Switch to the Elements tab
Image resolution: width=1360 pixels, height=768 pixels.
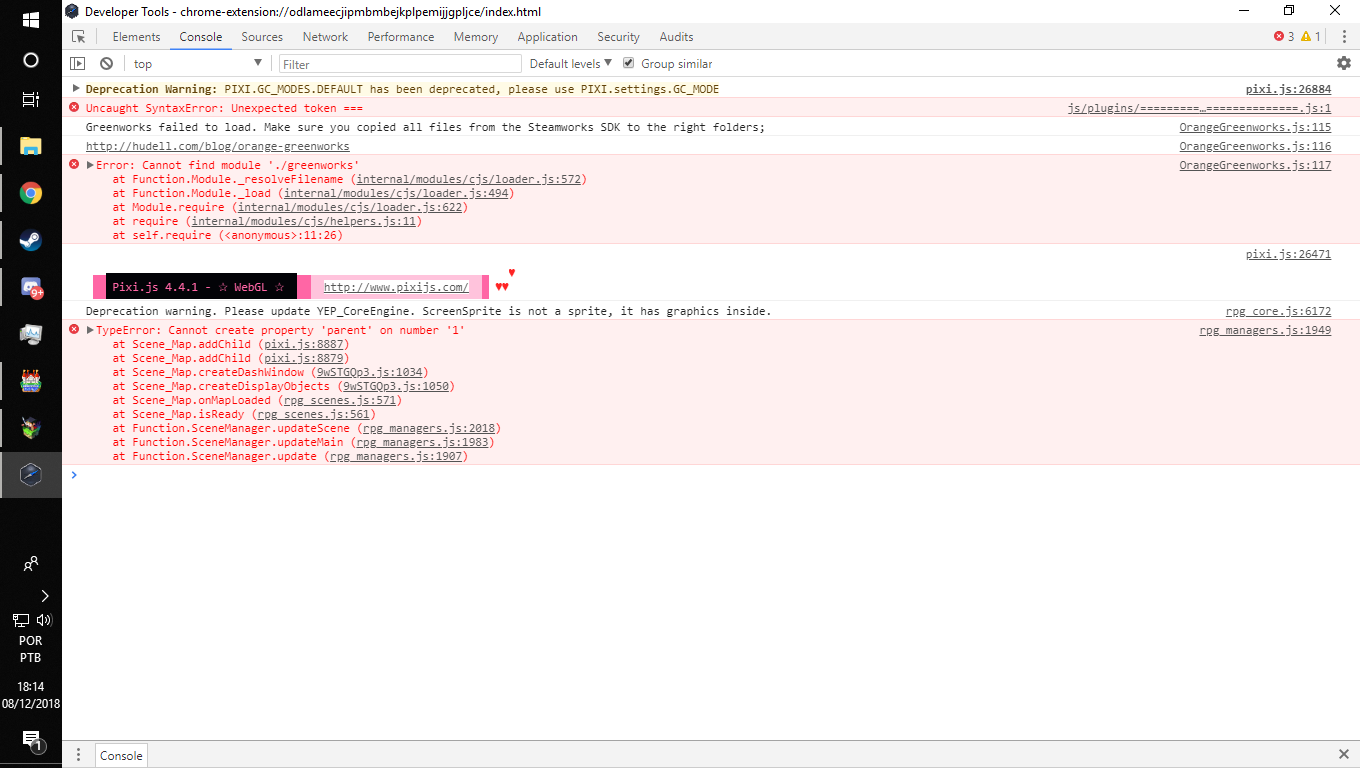(136, 37)
